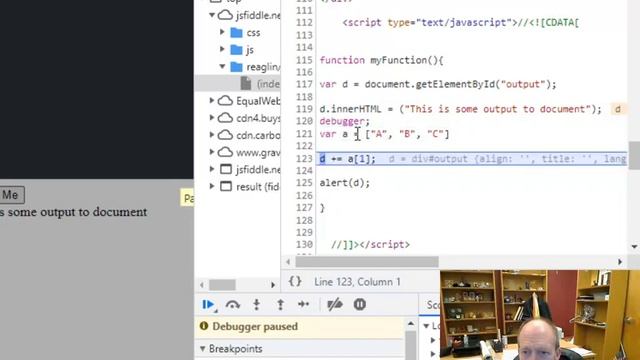This screenshot has height=360, width=640.
Task: Click down arrow of code vertical scrollbar
Action: point(634,246)
